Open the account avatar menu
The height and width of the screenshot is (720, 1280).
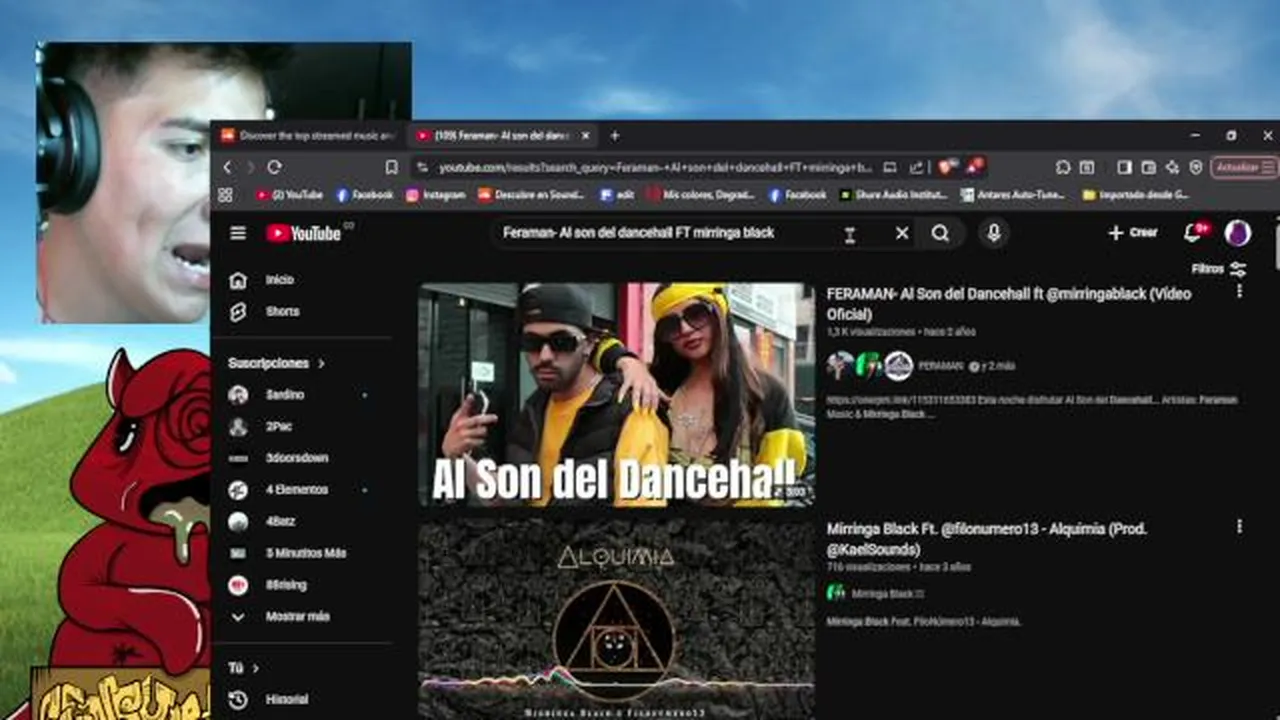[1238, 233]
